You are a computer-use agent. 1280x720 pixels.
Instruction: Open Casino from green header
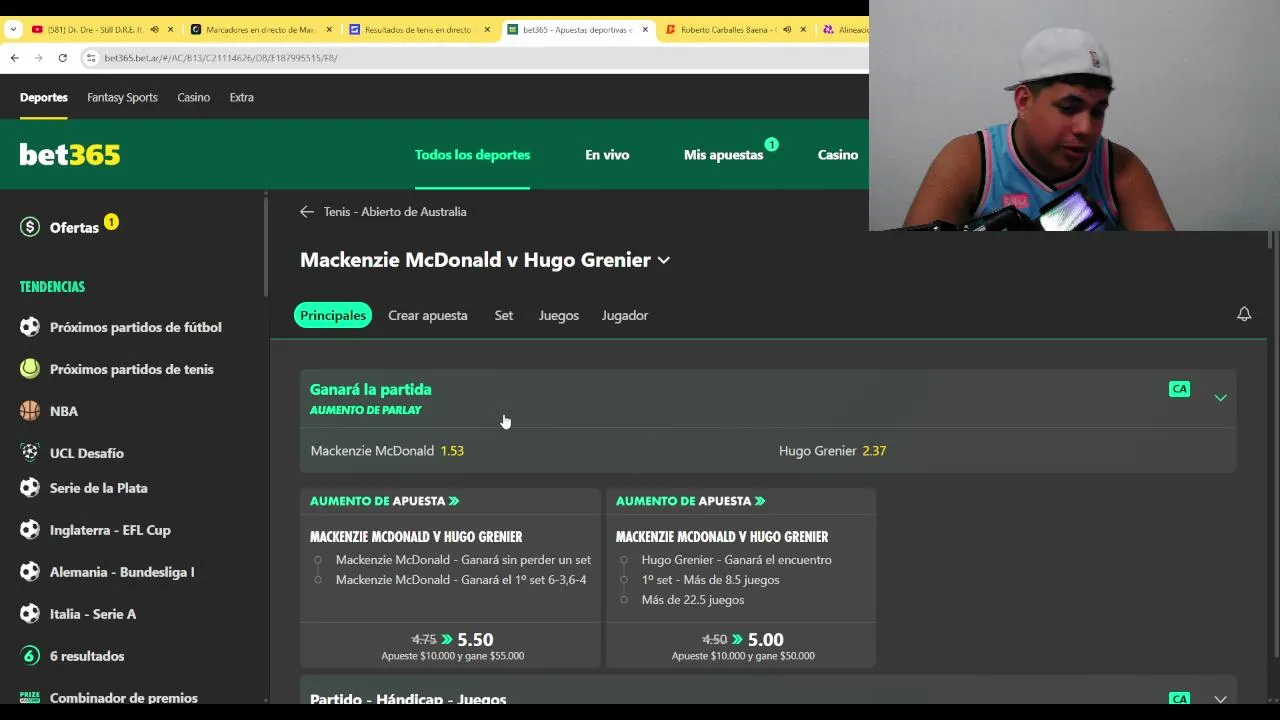coord(838,155)
